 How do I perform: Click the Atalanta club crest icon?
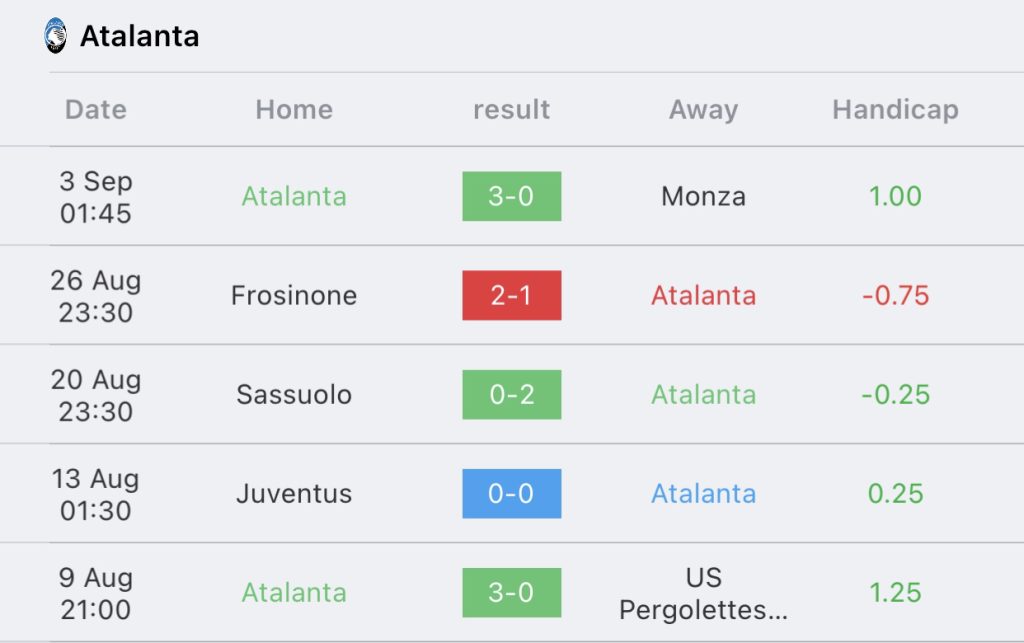point(56,35)
